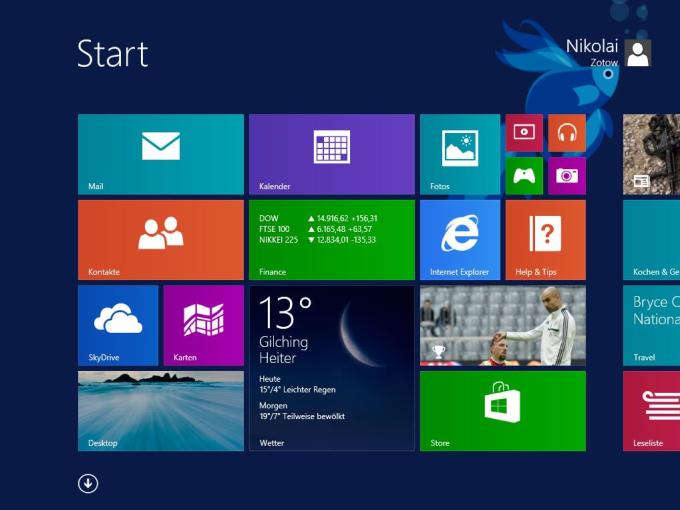The width and height of the screenshot is (680, 510).
Task: Click the Nikolai user account picture
Action: [638, 53]
